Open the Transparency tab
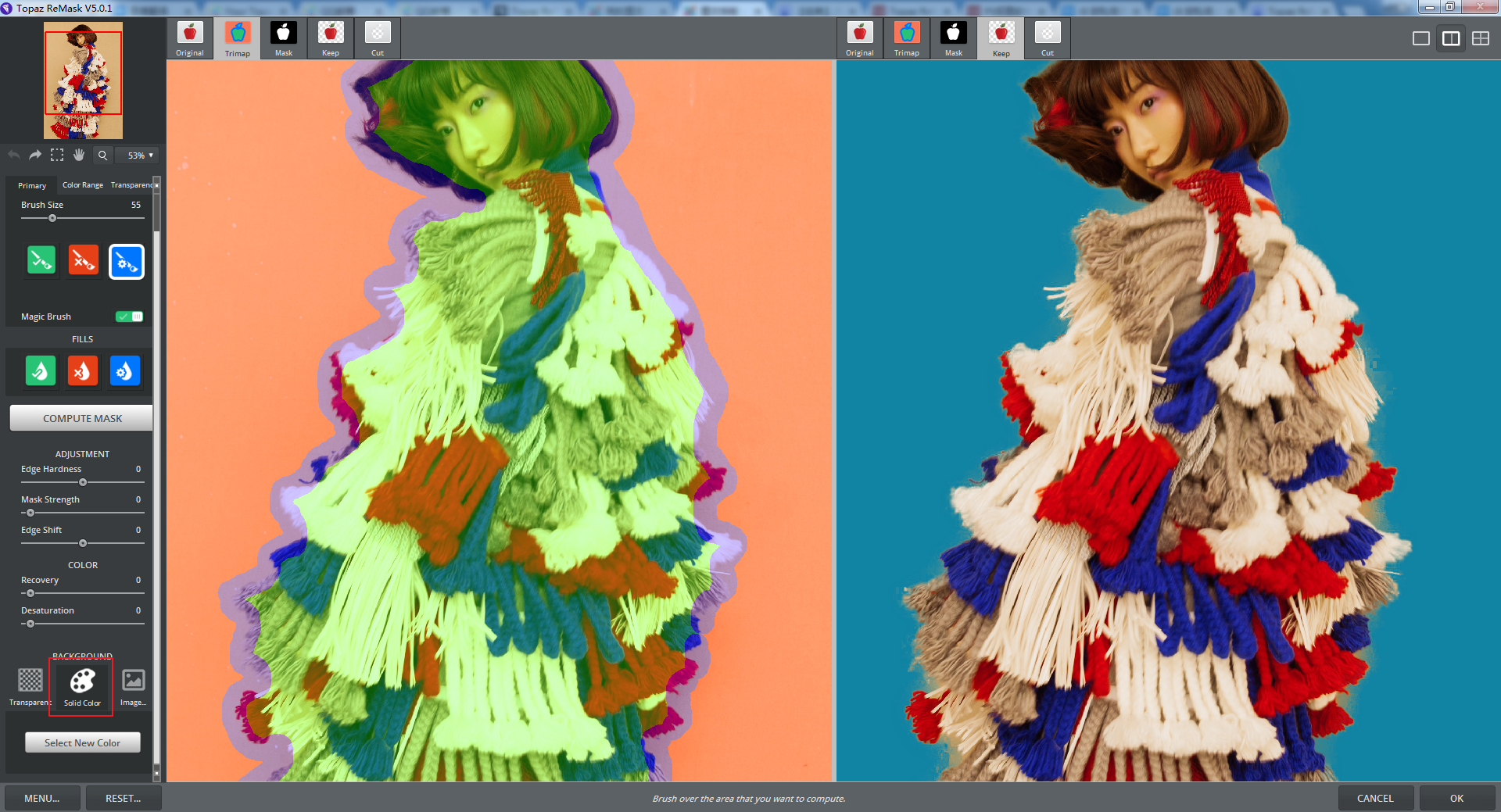Viewport: 1501px width, 812px height. pos(131,185)
